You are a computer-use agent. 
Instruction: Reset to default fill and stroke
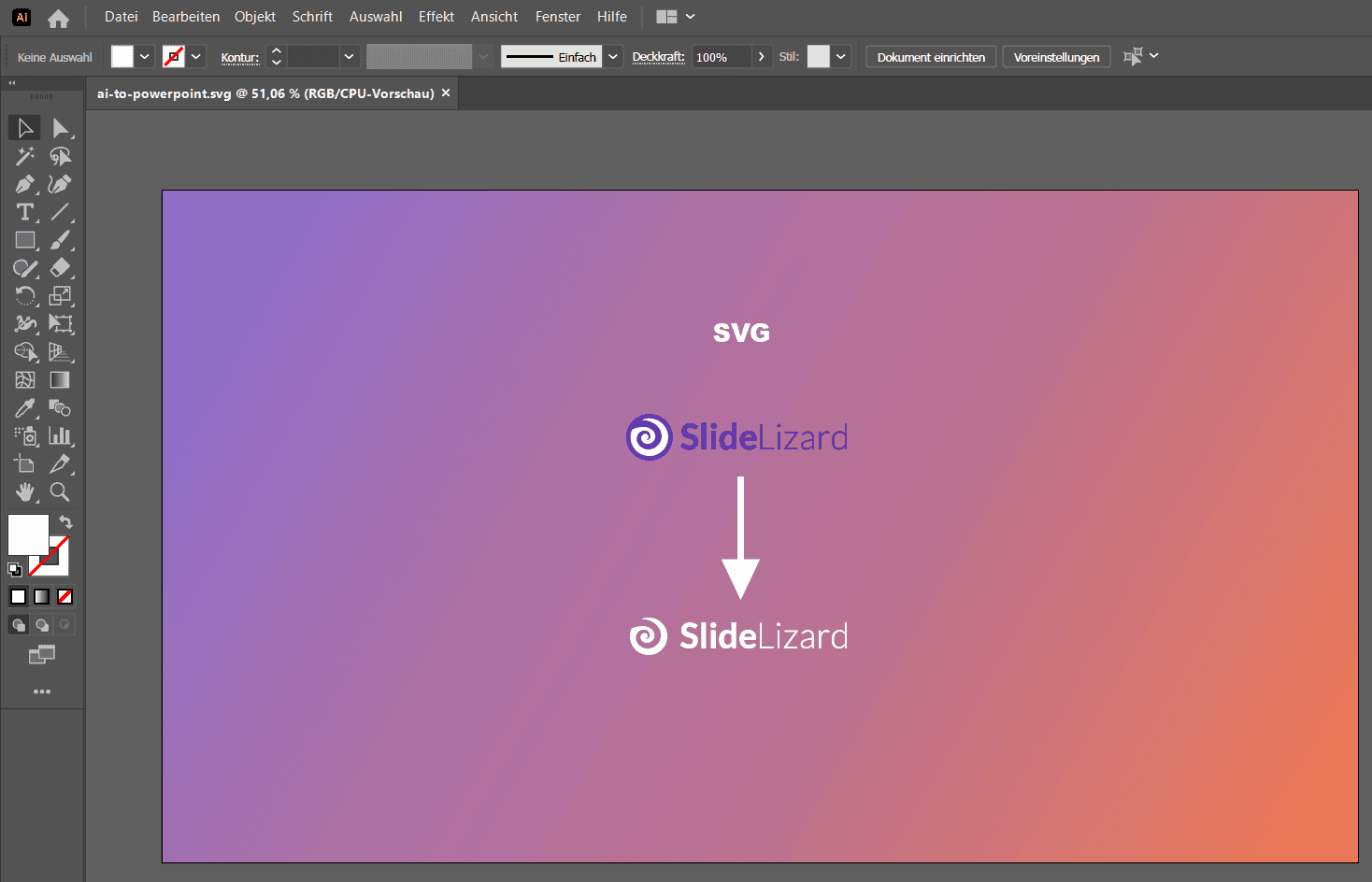coord(15,569)
